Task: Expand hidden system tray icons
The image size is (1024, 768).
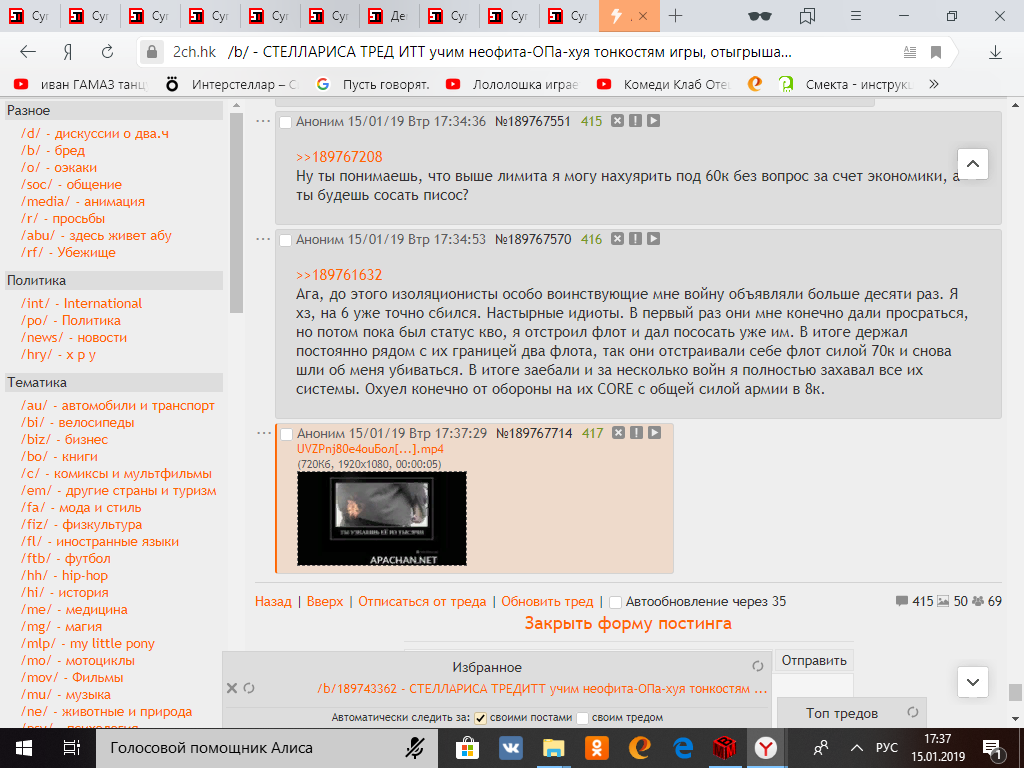Action: (857, 748)
